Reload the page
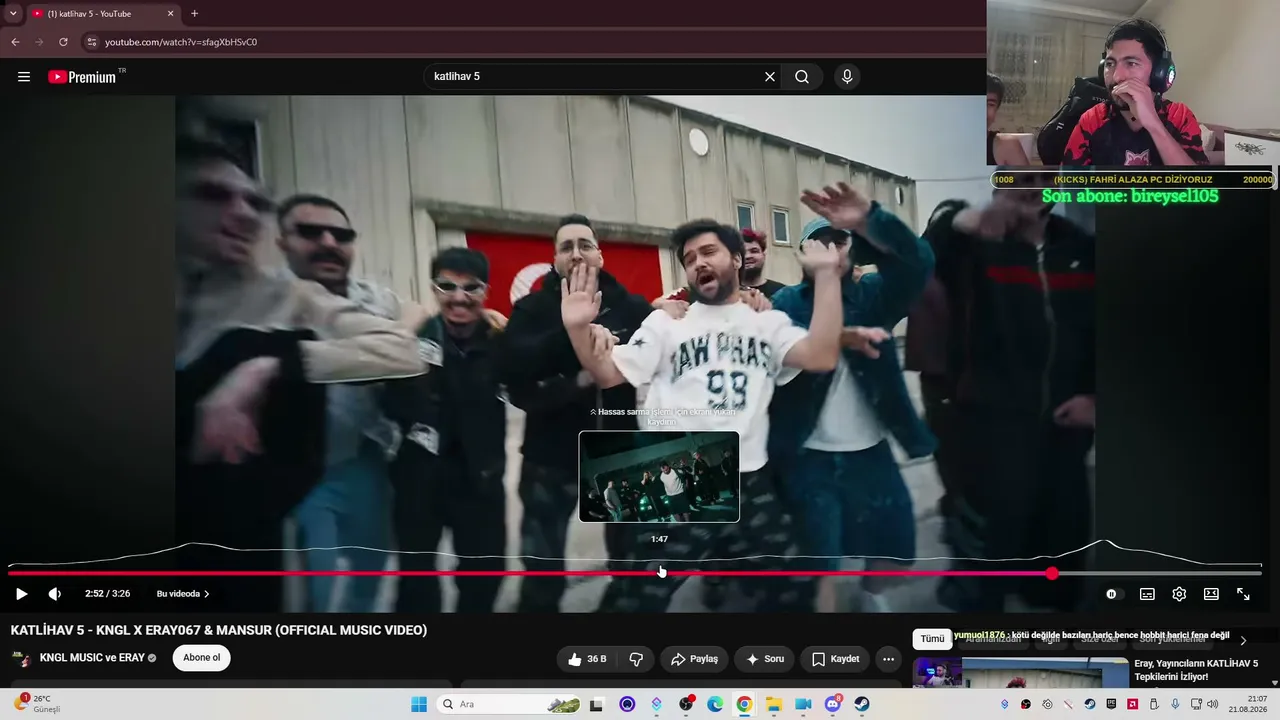This screenshot has height=720, width=1280. click(x=63, y=42)
